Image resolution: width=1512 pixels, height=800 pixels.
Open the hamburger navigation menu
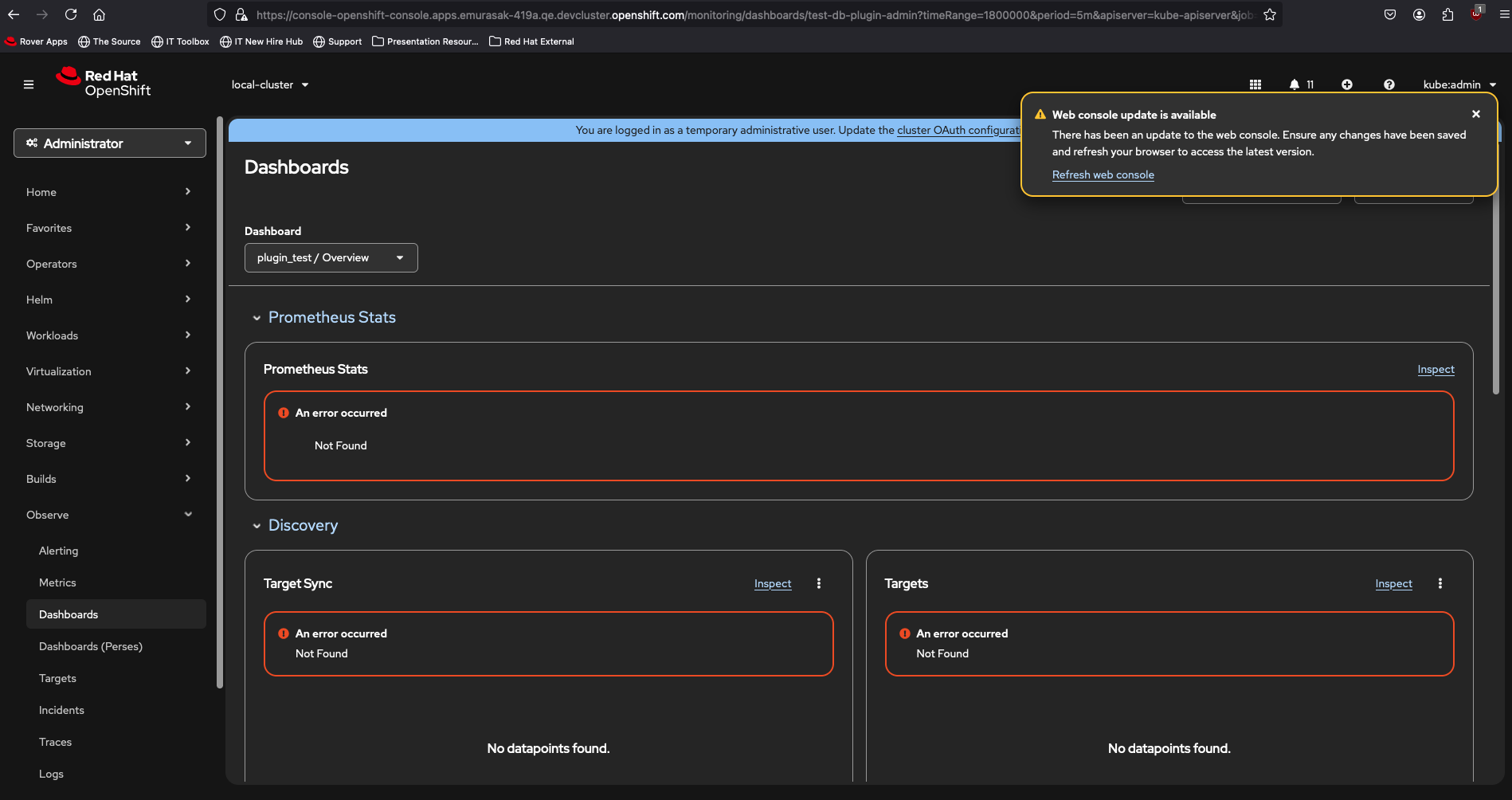coord(29,84)
